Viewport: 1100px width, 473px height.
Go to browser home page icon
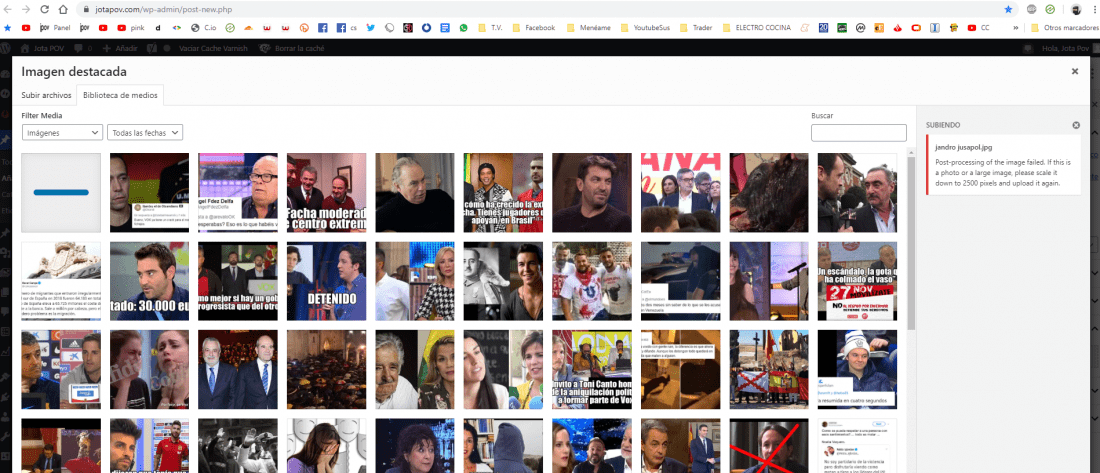[x=63, y=9]
